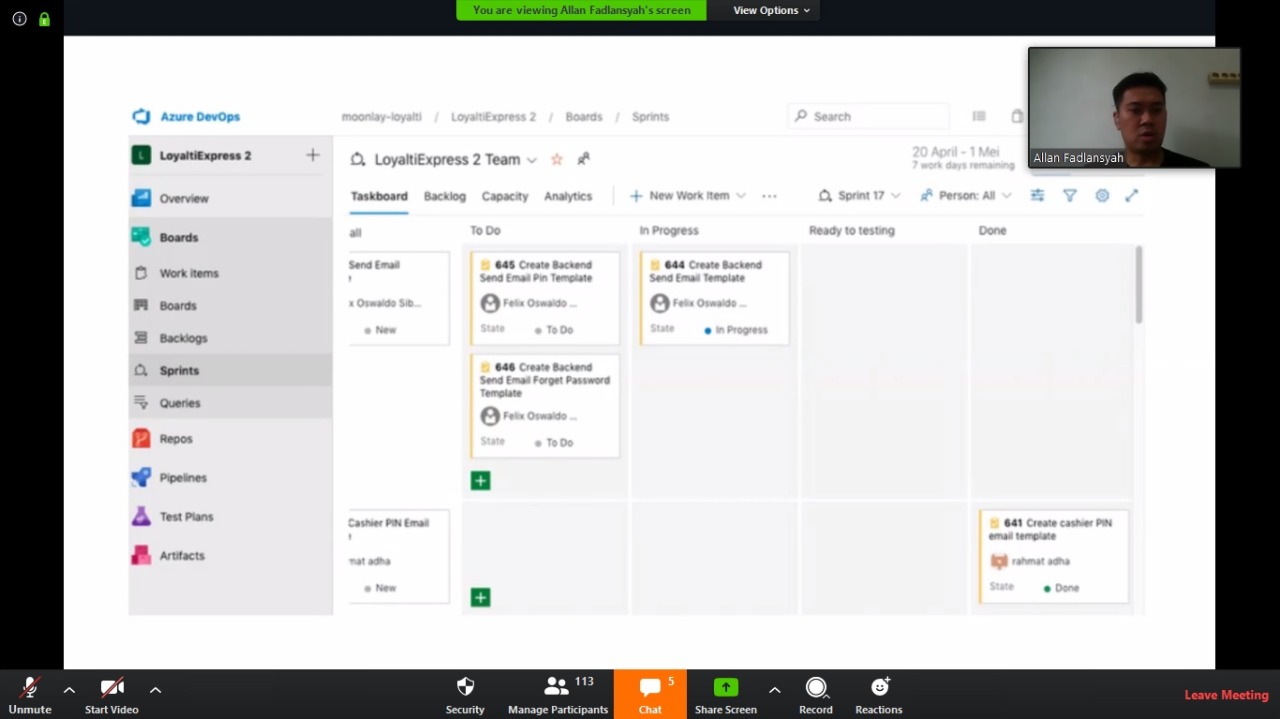Open task 641 Create cashier PIN email template
Viewport: 1280px width, 719px height.
tap(1051, 529)
